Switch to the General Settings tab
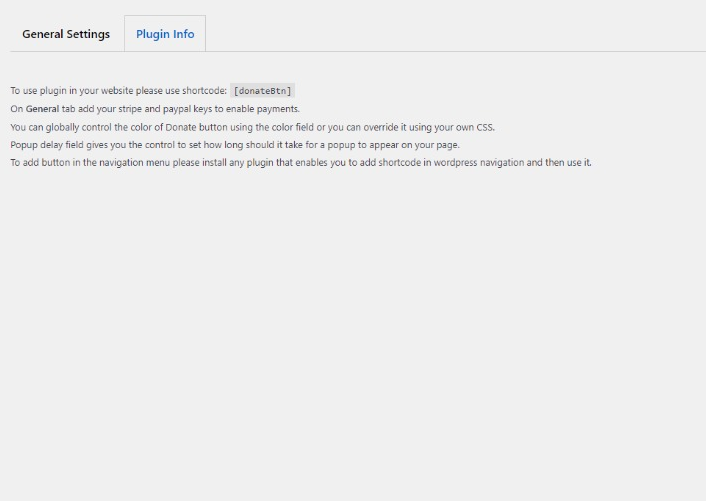 point(66,34)
